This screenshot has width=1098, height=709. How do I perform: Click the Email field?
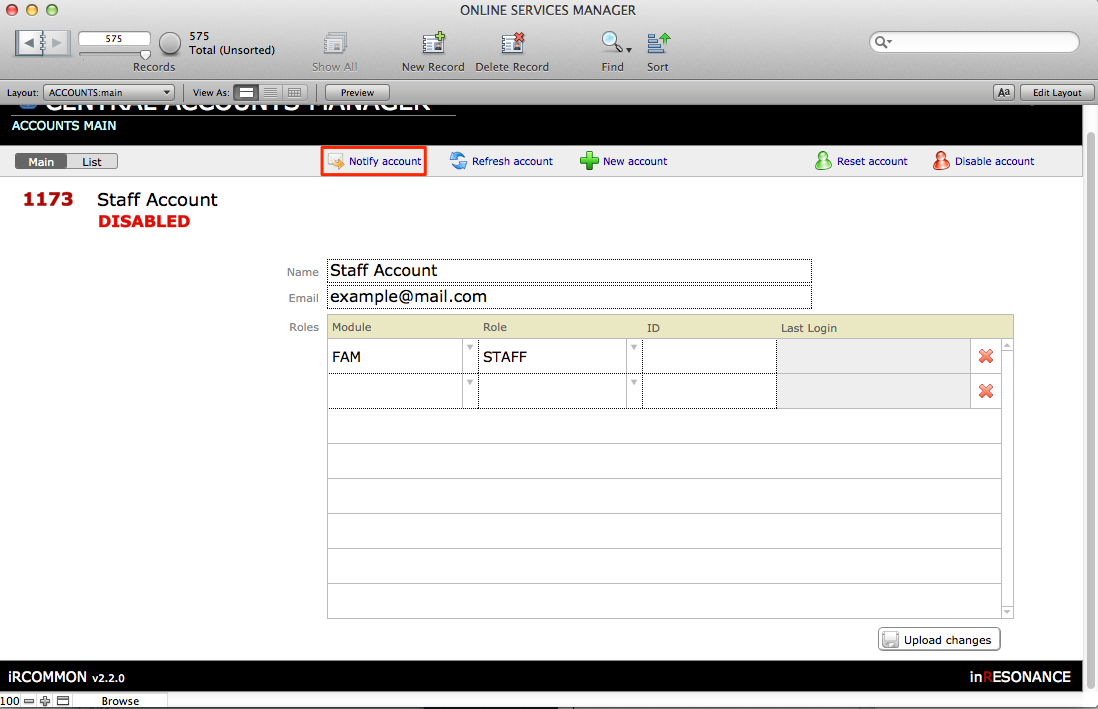[x=568, y=297]
